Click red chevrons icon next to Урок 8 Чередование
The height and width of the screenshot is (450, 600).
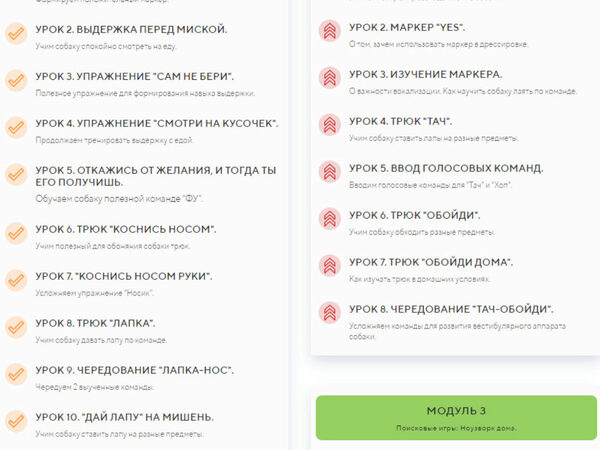coord(329,313)
